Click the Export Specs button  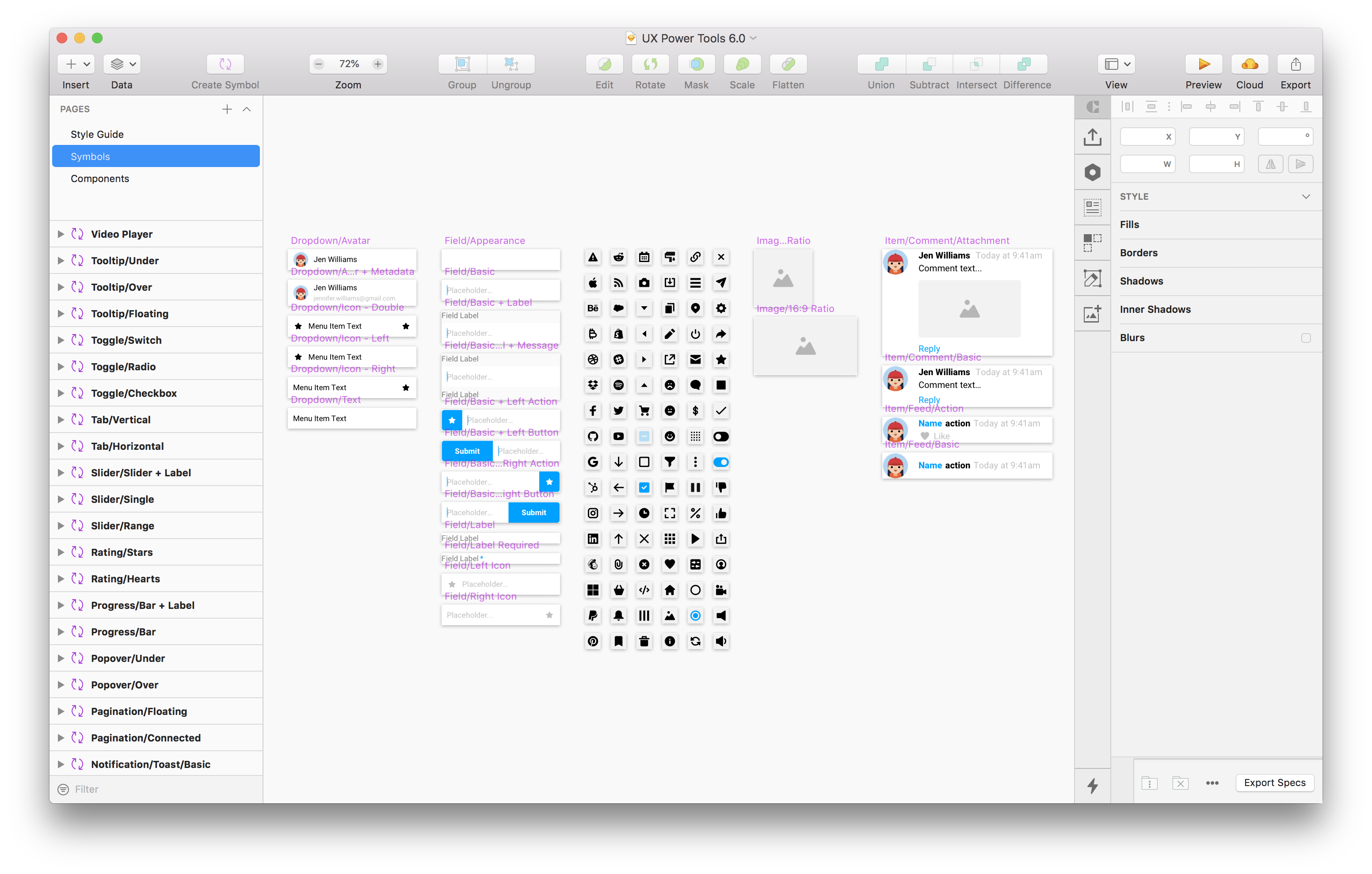1275,783
